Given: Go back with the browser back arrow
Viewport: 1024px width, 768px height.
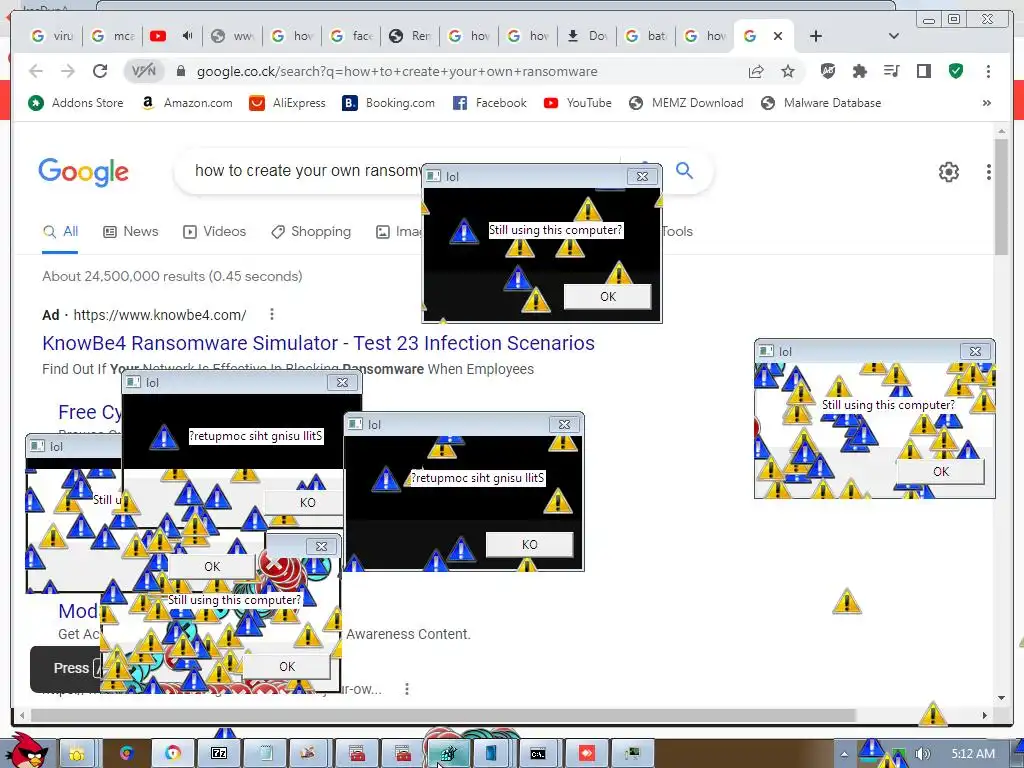Looking at the screenshot, I should pos(36,71).
